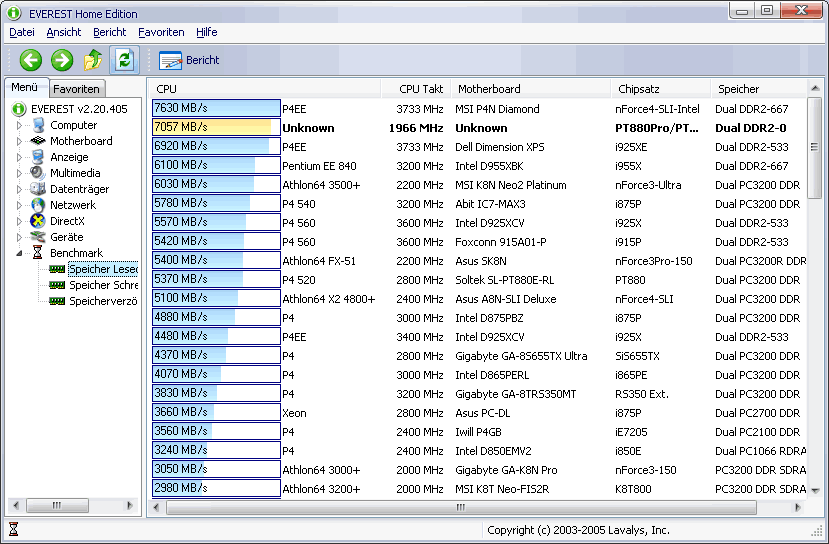Image resolution: width=829 pixels, height=544 pixels.
Task: Click the results list scroll-down arrow
Action: click(x=815, y=491)
